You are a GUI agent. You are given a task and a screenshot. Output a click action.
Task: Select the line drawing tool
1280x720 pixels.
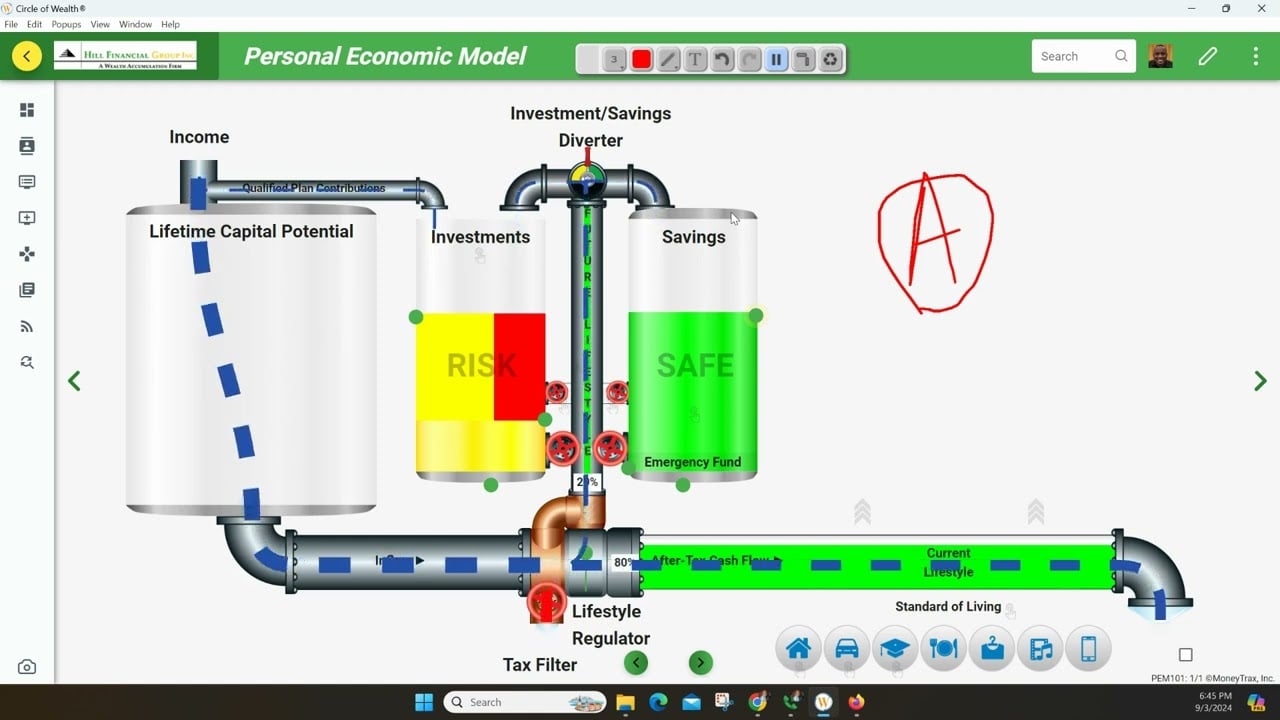click(x=668, y=59)
